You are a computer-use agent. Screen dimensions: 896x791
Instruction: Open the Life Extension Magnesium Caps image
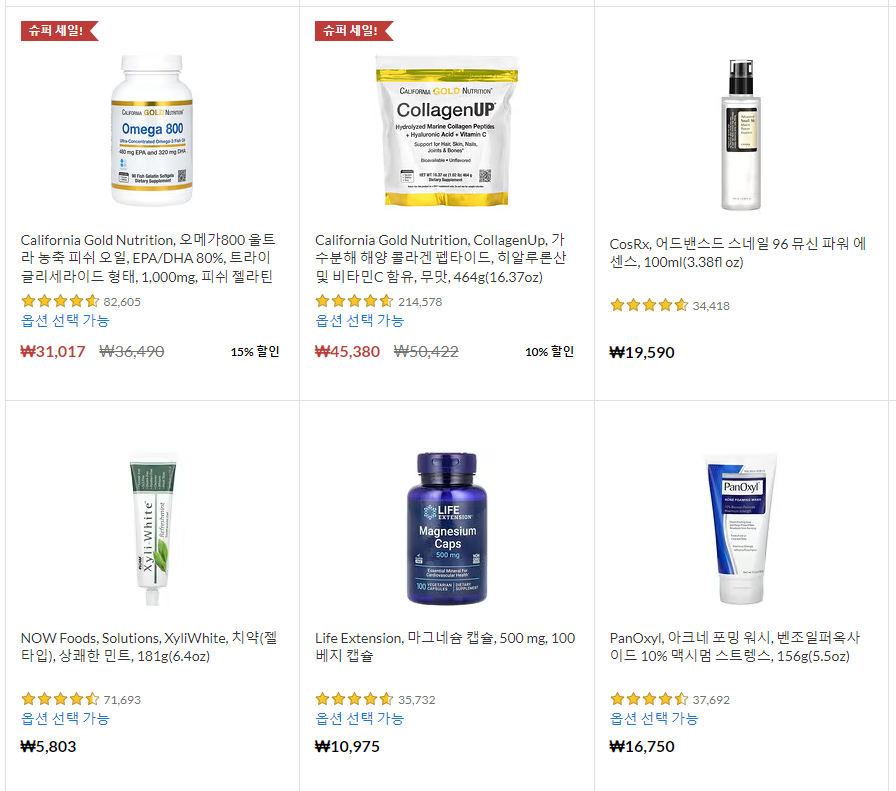447,529
